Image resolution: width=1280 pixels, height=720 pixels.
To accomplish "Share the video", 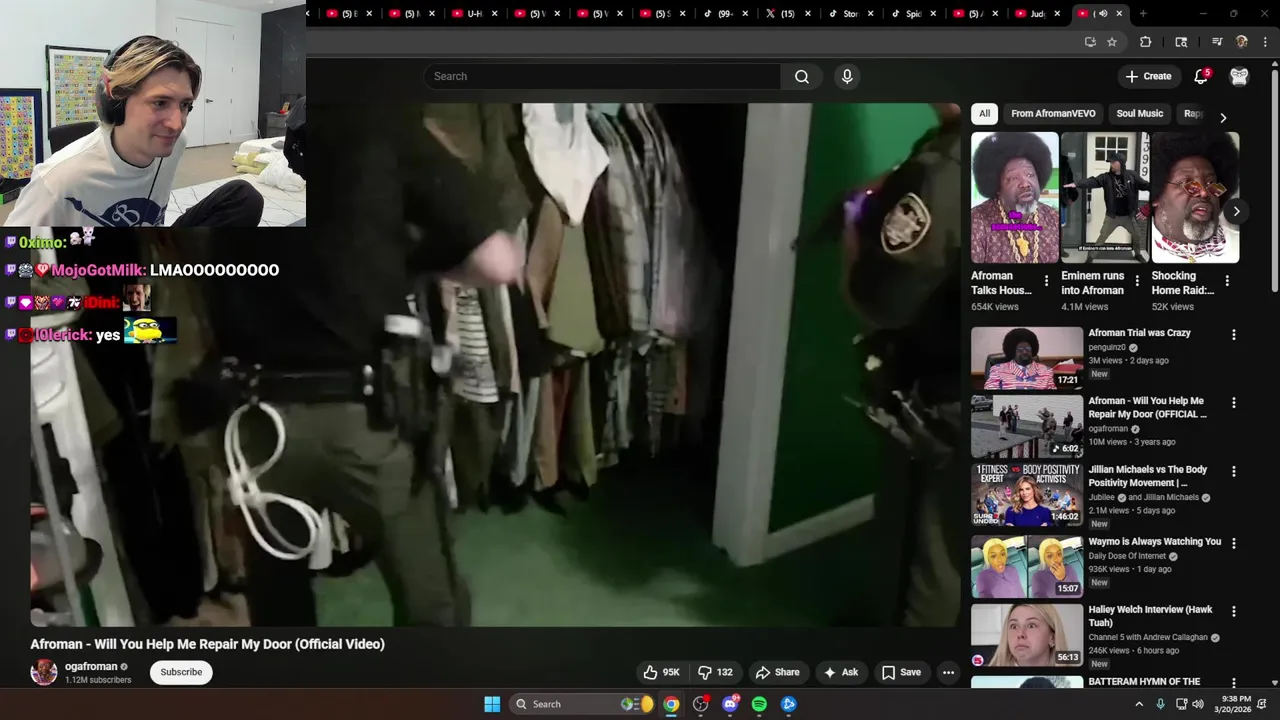I will tap(777, 672).
